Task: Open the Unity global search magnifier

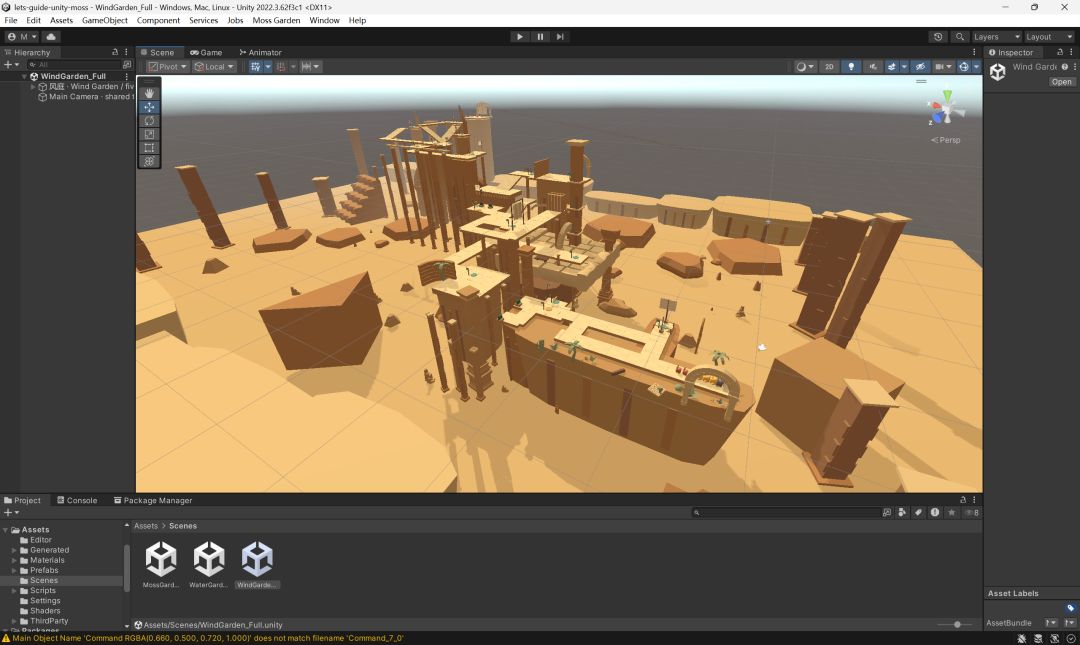Action: click(959, 37)
